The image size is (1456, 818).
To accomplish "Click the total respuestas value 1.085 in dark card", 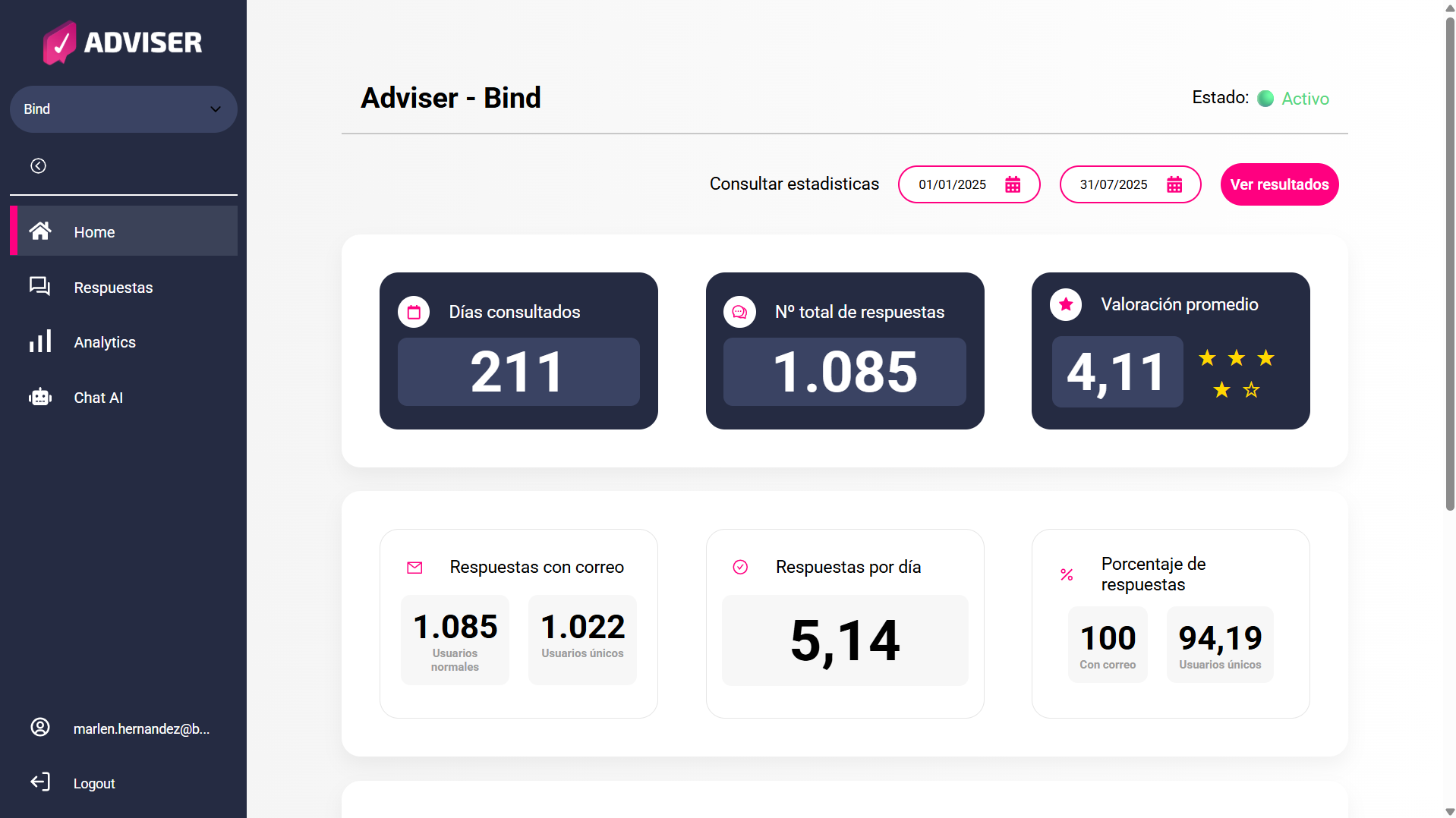I will [x=845, y=372].
